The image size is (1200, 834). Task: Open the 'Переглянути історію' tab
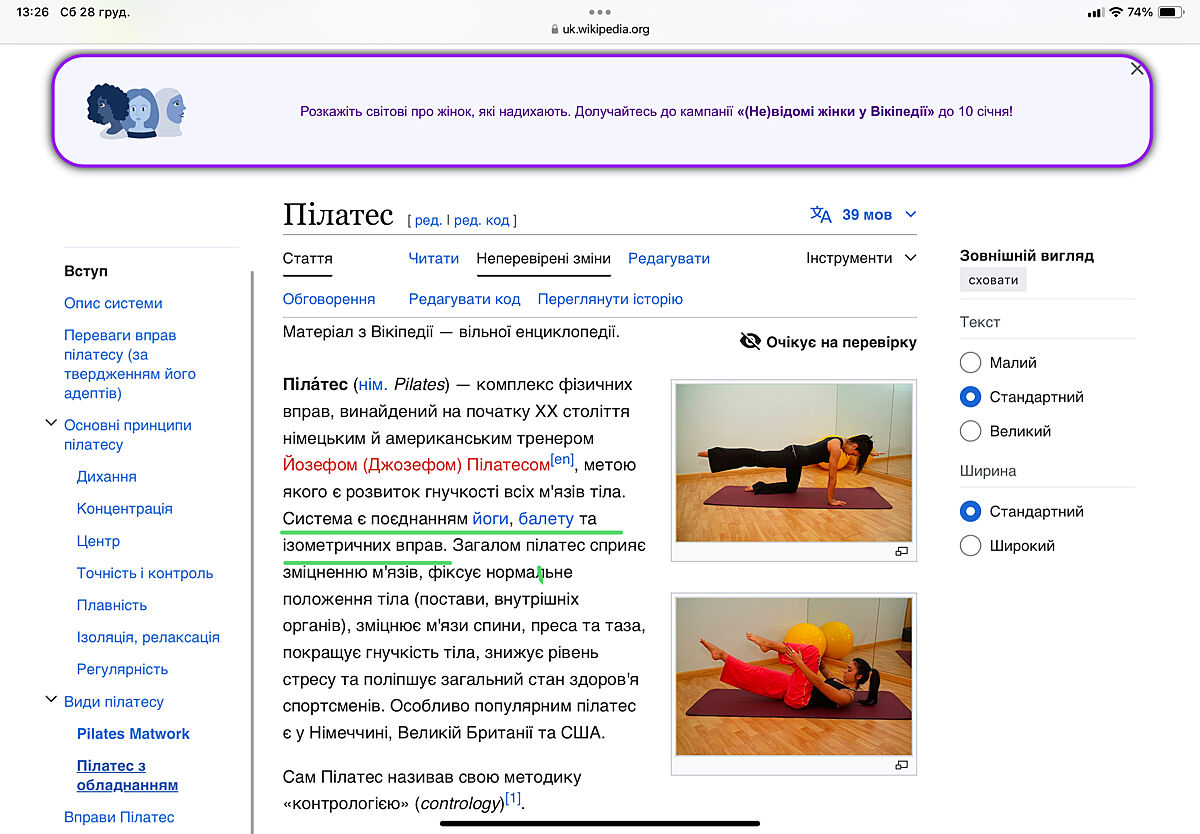tap(610, 299)
